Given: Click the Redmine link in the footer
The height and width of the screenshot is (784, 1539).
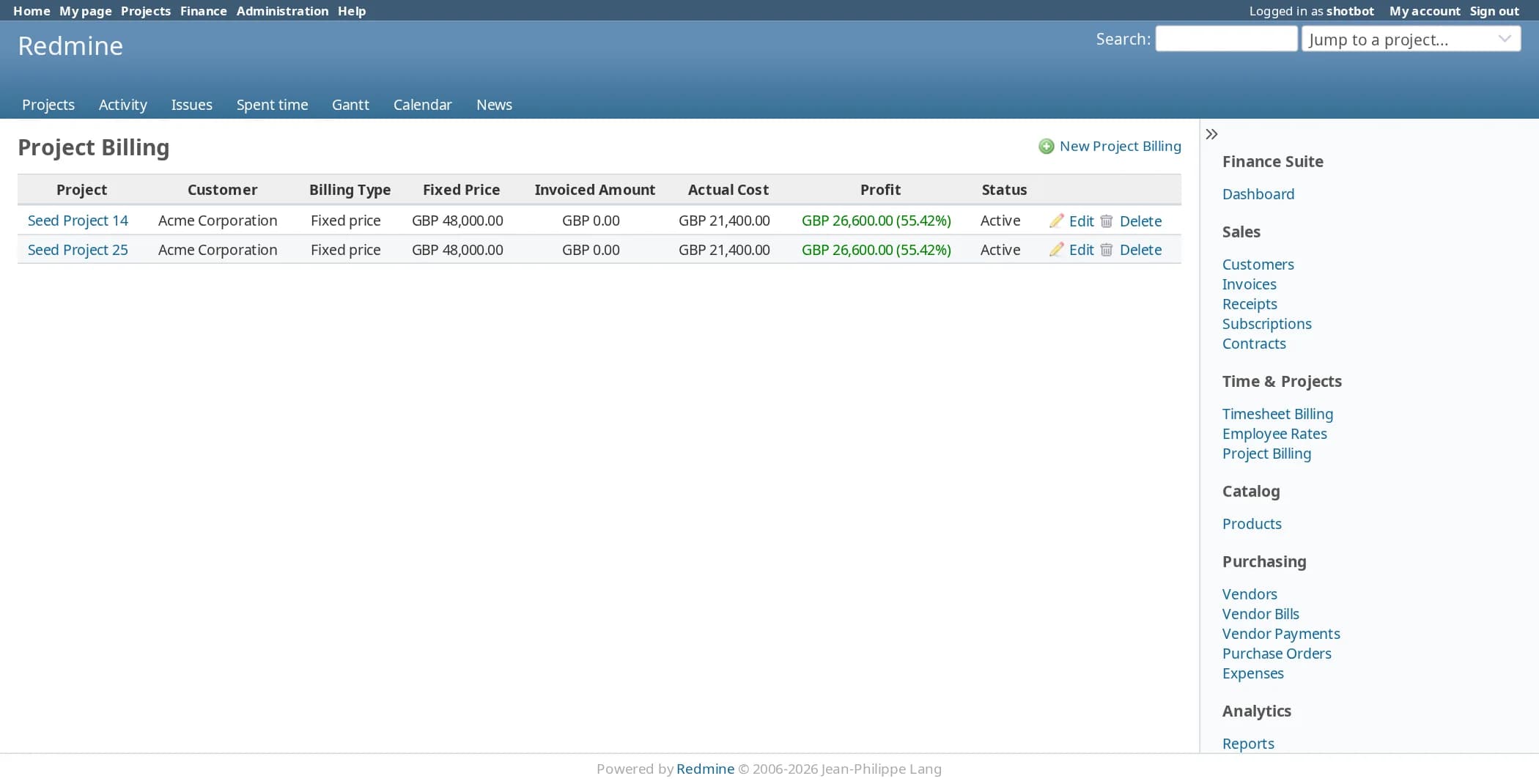Looking at the screenshot, I should click(x=705, y=769).
